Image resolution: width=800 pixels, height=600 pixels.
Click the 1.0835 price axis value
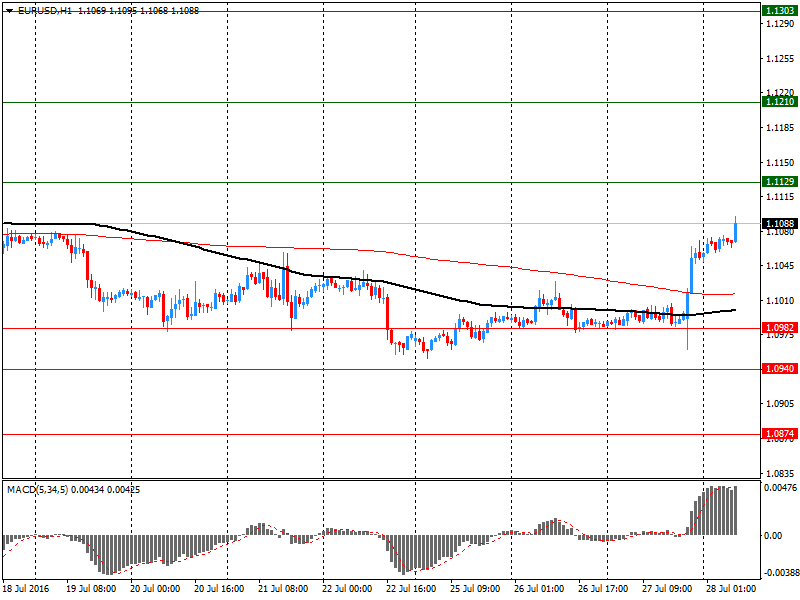[780, 473]
